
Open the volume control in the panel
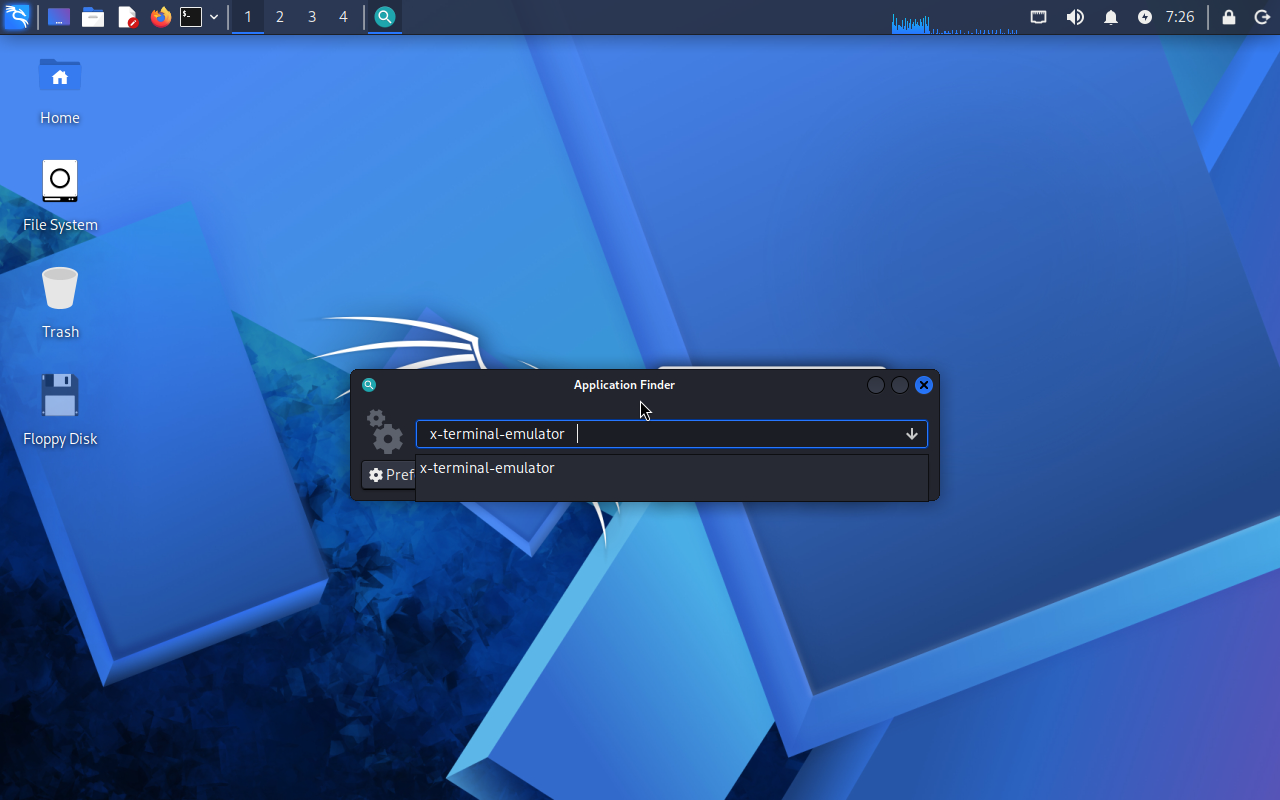click(1075, 17)
